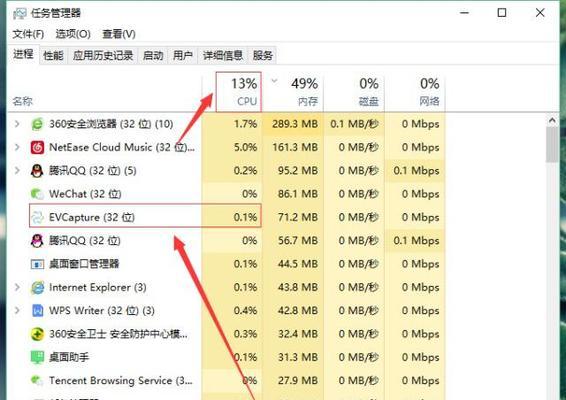Click the 腾讯QQ (5) penguin icon
566x400 pixels.
click(x=37, y=171)
